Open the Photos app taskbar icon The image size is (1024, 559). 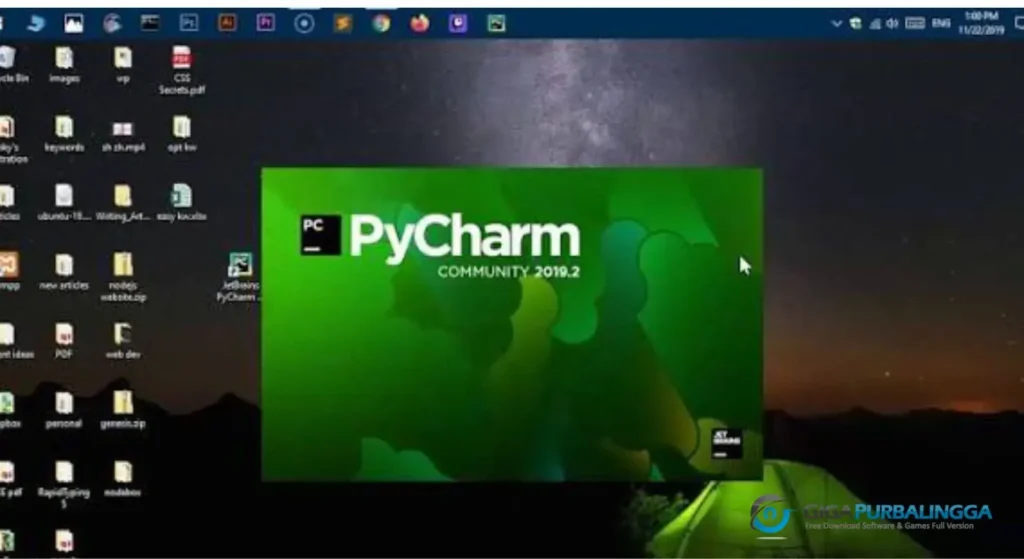pyautogui.click(x=74, y=24)
